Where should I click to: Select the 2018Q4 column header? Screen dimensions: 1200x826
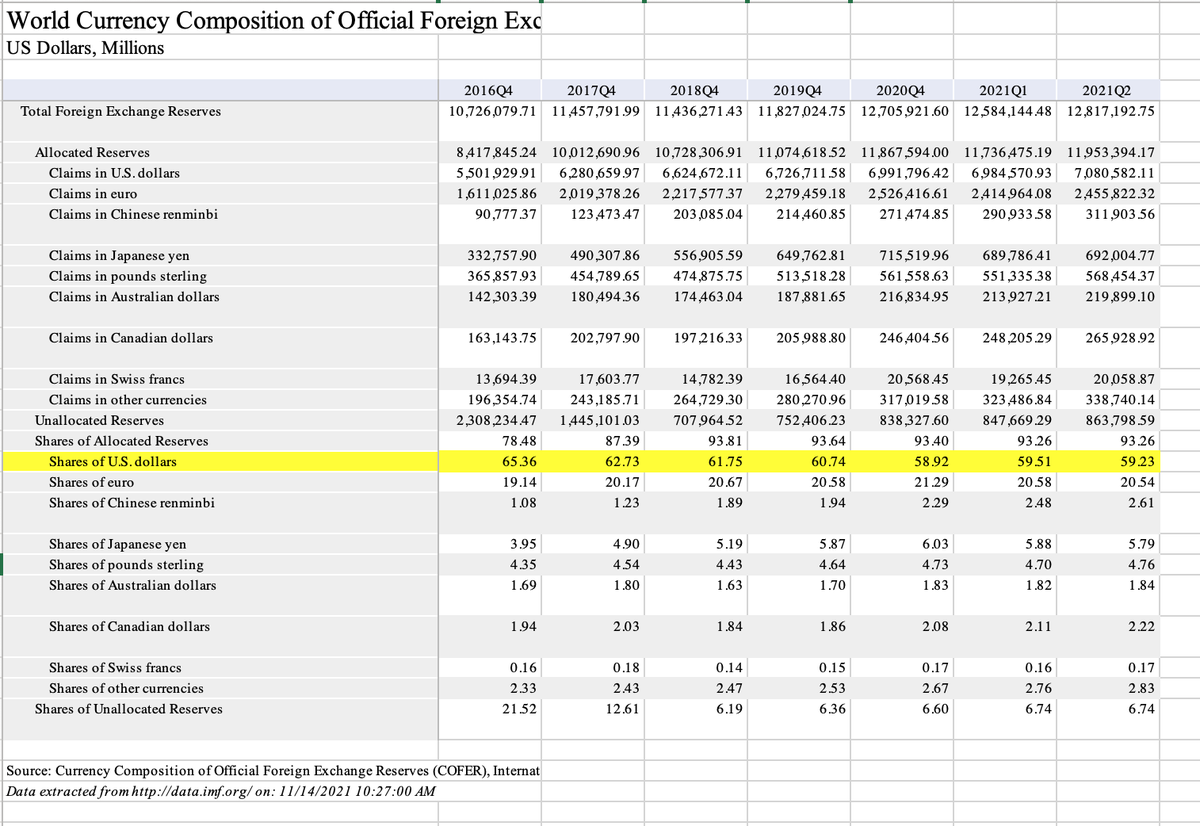(692, 92)
